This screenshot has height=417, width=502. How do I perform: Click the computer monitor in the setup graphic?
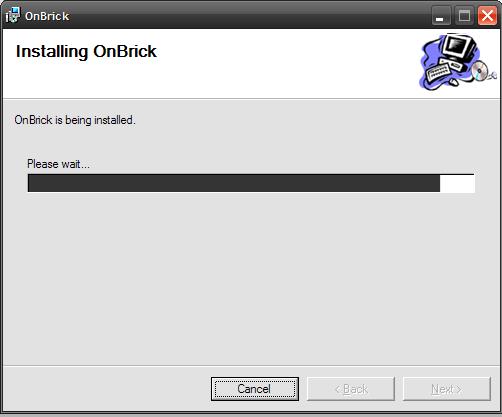tap(458, 47)
